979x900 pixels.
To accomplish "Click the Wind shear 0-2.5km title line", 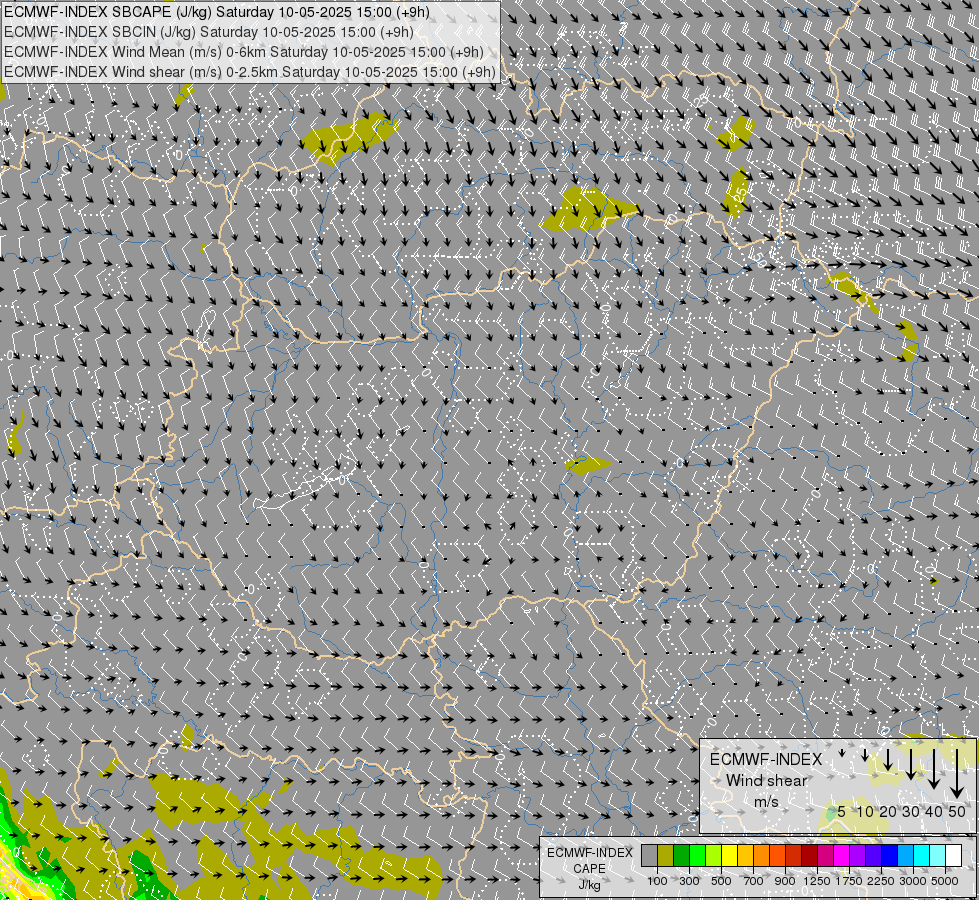I will pyautogui.click(x=250, y=72).
